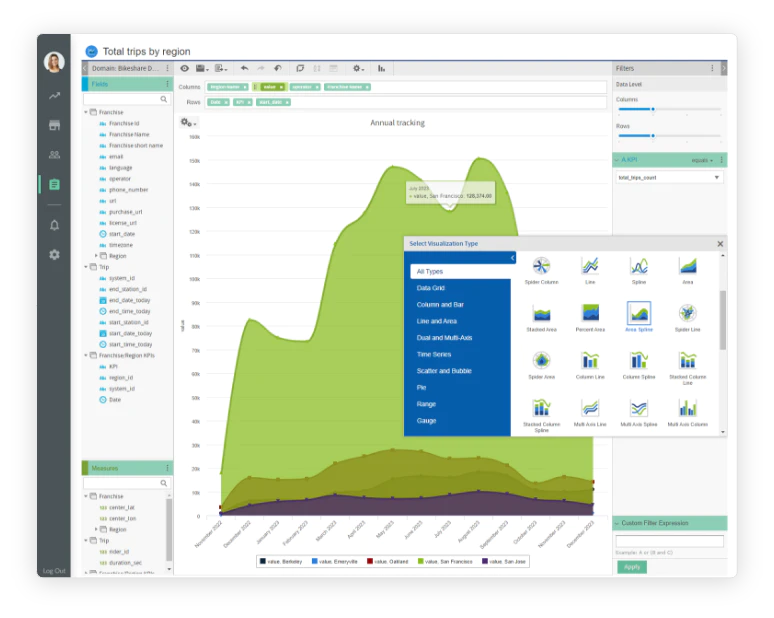Remove the operator chip from Columns
Image resolution: width=774 pixels, height=618 pixels.
pyautogui.click(x=317, y=87)
